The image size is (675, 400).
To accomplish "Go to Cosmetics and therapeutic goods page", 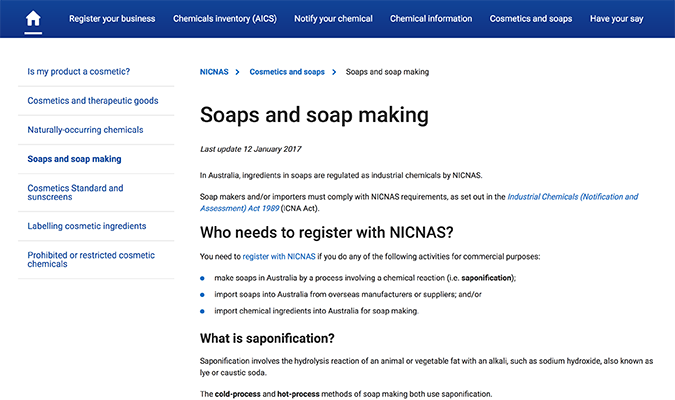I will pos(92,101).
